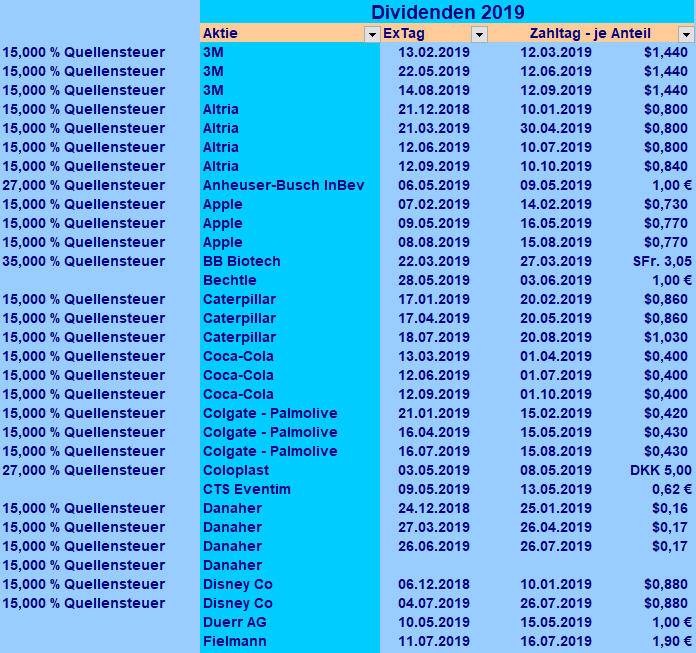
Task: Select Danaher cell with ExTag 24.12.2018
Action: pos(290,508)
